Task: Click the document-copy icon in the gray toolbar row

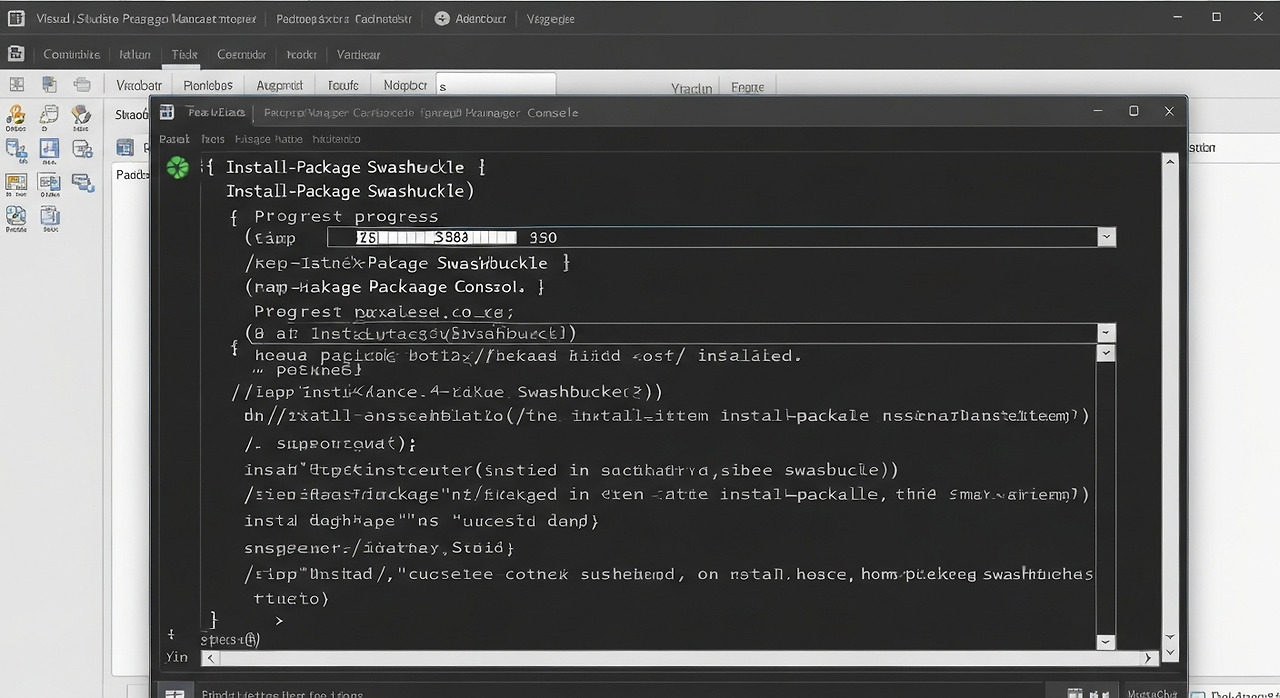Action: [50, 86]
